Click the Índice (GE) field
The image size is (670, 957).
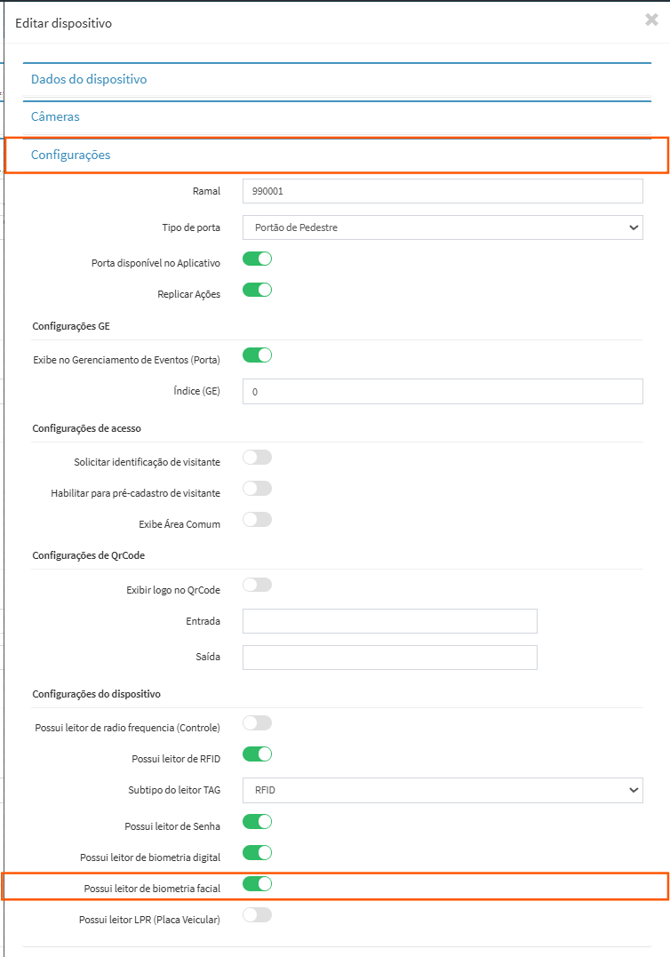tap(442, 392)
